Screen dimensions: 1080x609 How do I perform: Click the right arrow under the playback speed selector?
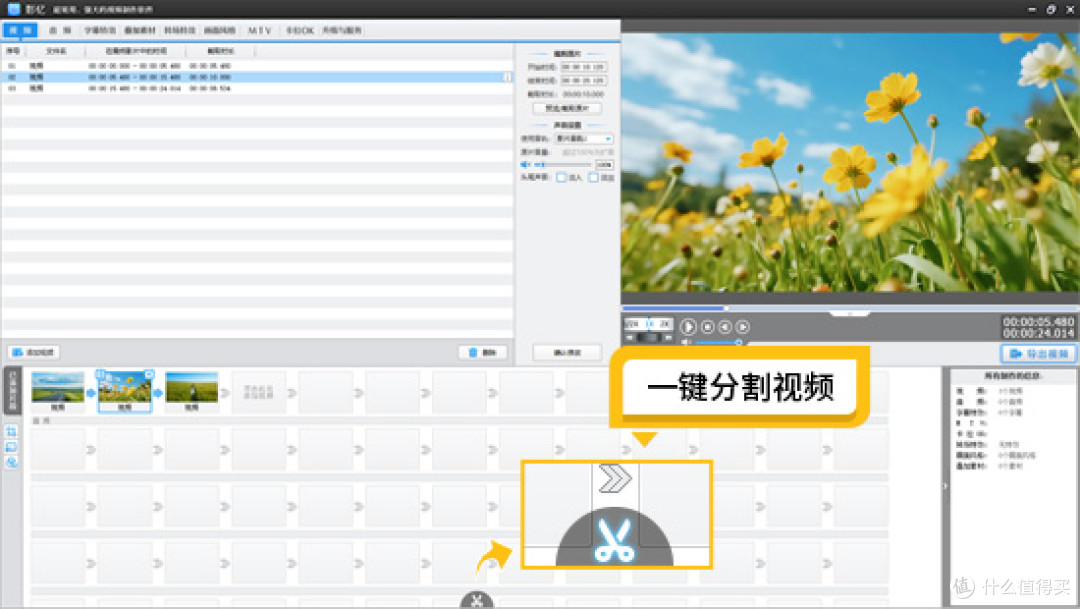tap(667, 338)
